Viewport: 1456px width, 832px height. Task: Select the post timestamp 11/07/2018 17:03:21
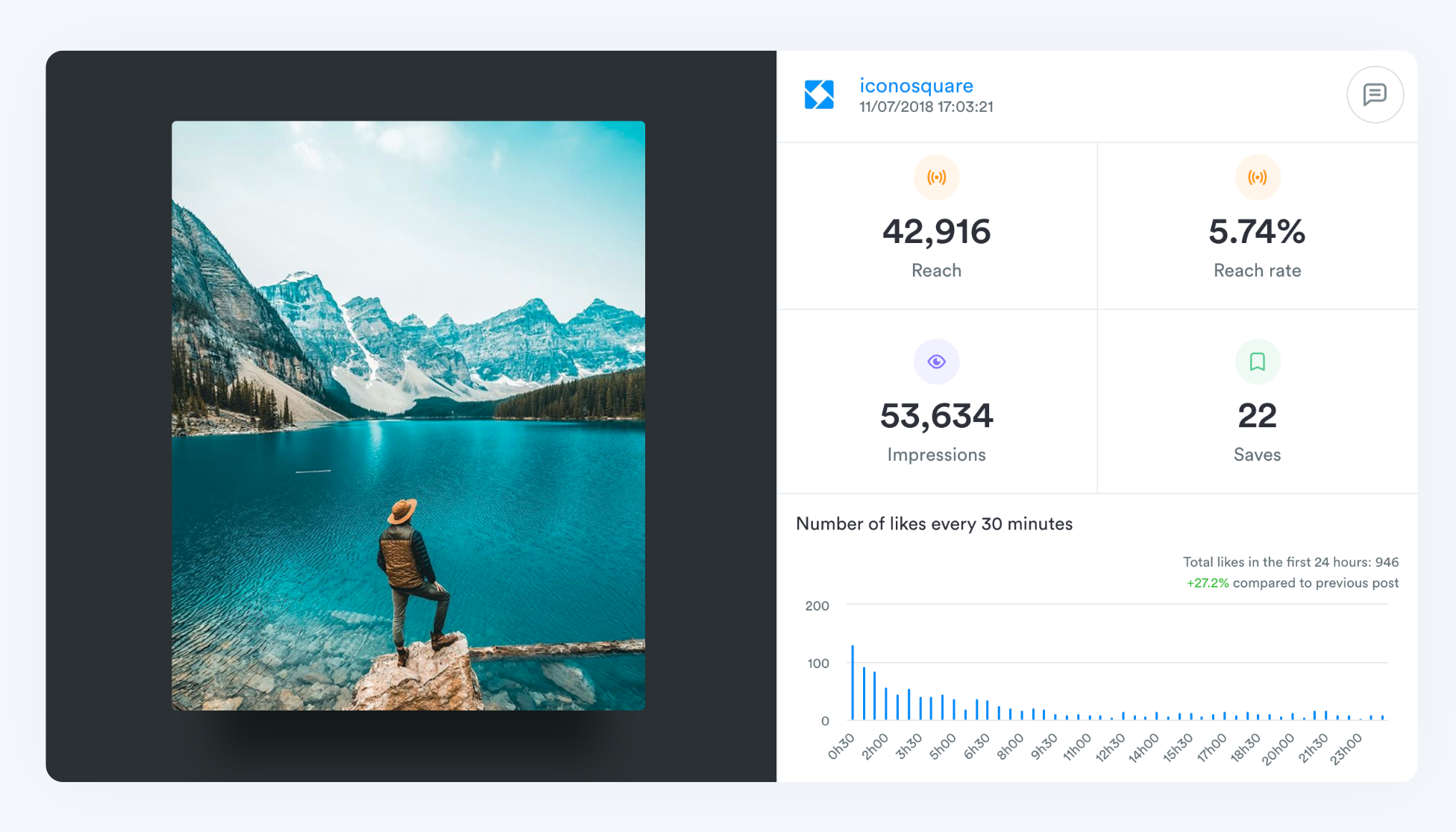pos(926,107)
